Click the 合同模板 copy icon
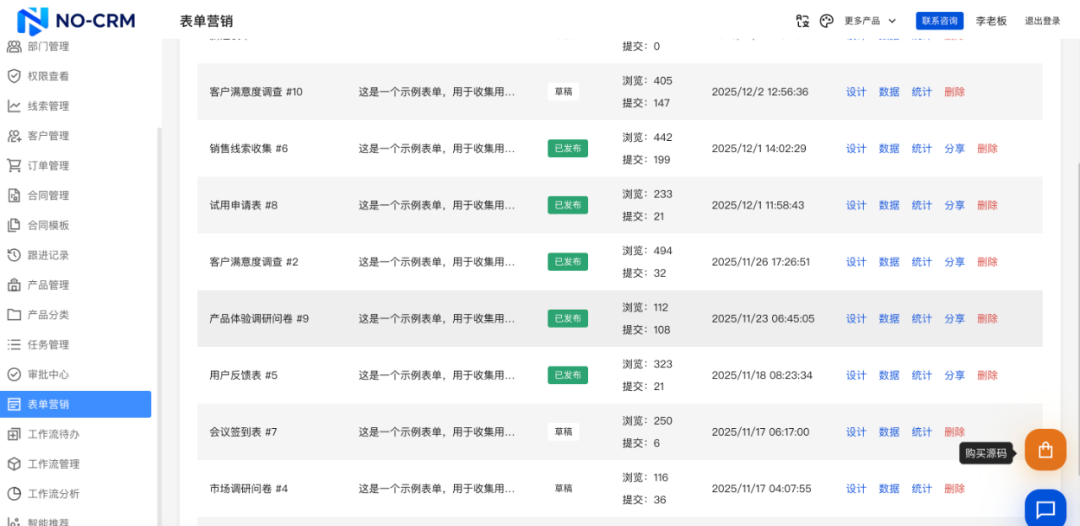Screen dimensions: 1080x526 (x=14, y=225)
